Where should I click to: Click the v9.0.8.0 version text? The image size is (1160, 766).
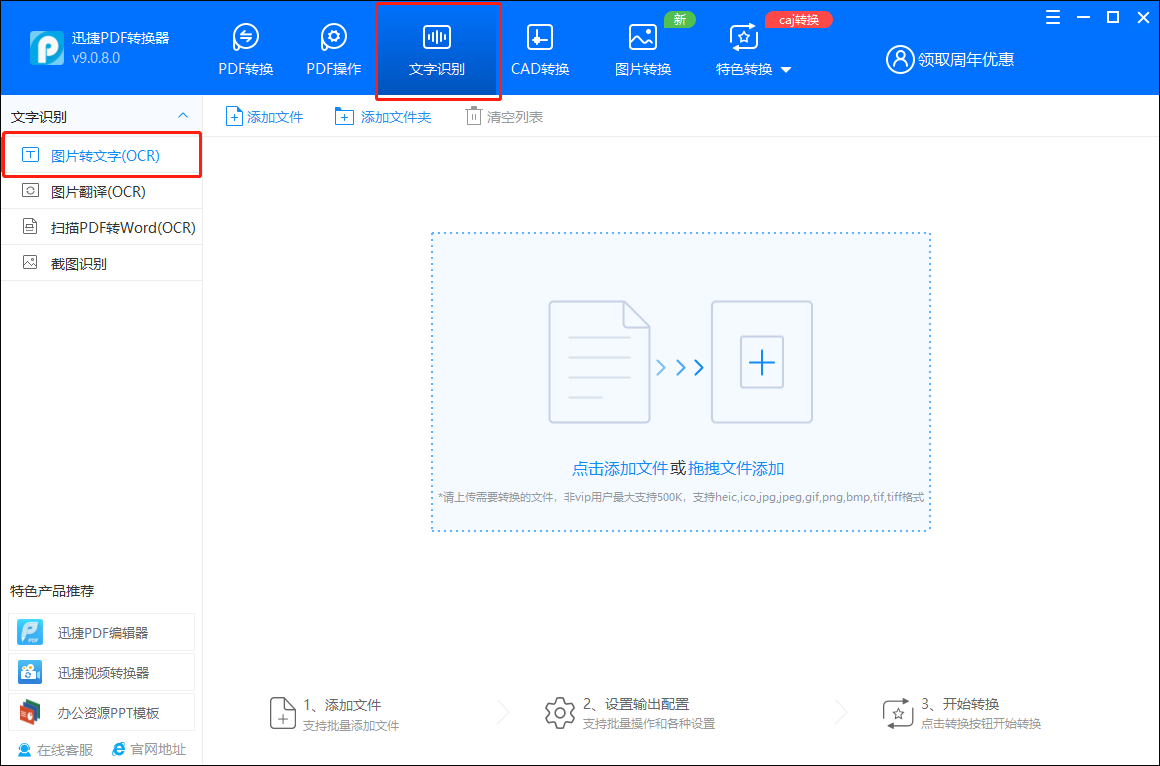(95, 58)
